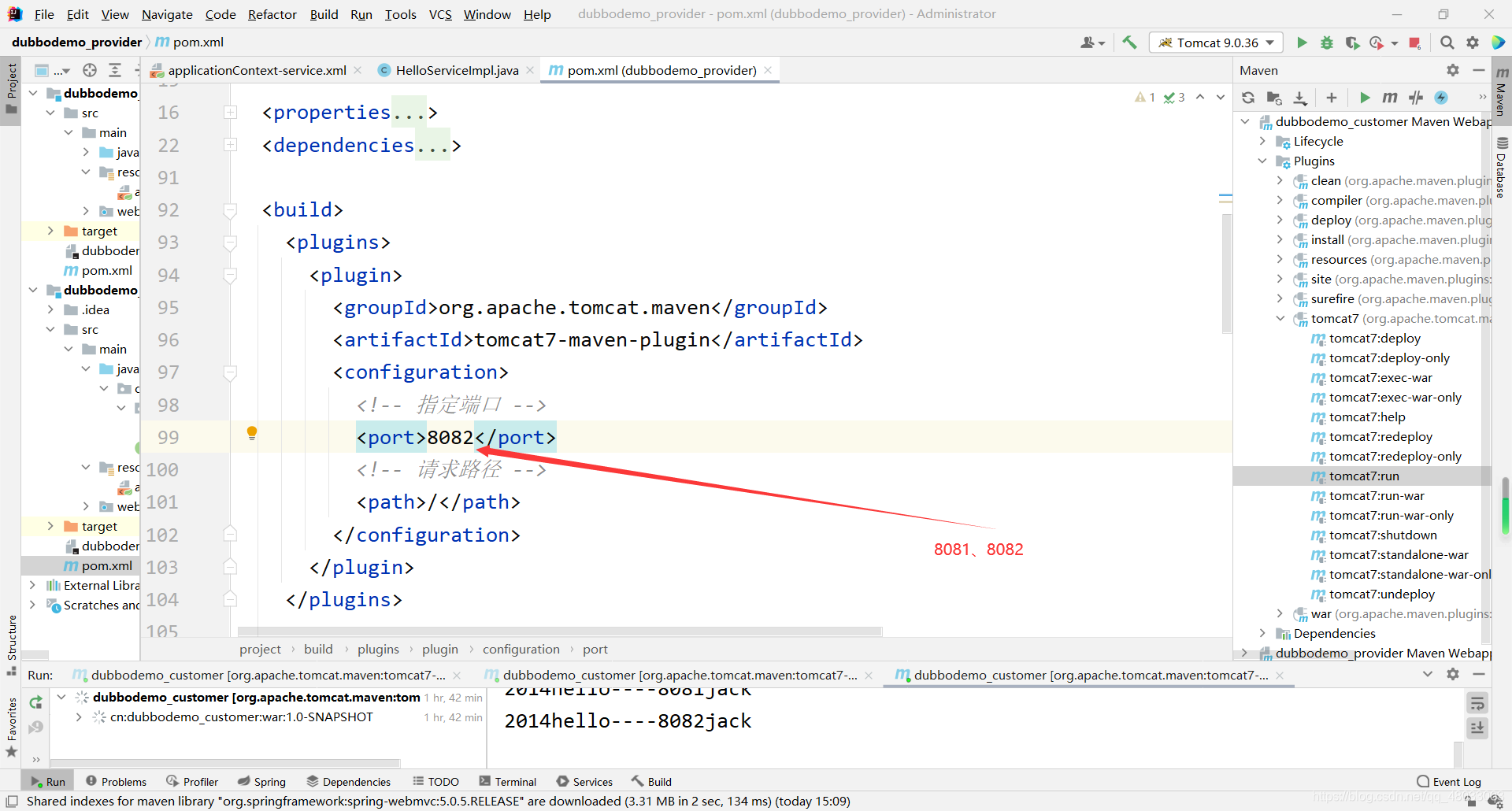Switch to applicationContext-service.xml tab
The height and width of the screenshot is (811, 1512).
[x=257, y=70]
